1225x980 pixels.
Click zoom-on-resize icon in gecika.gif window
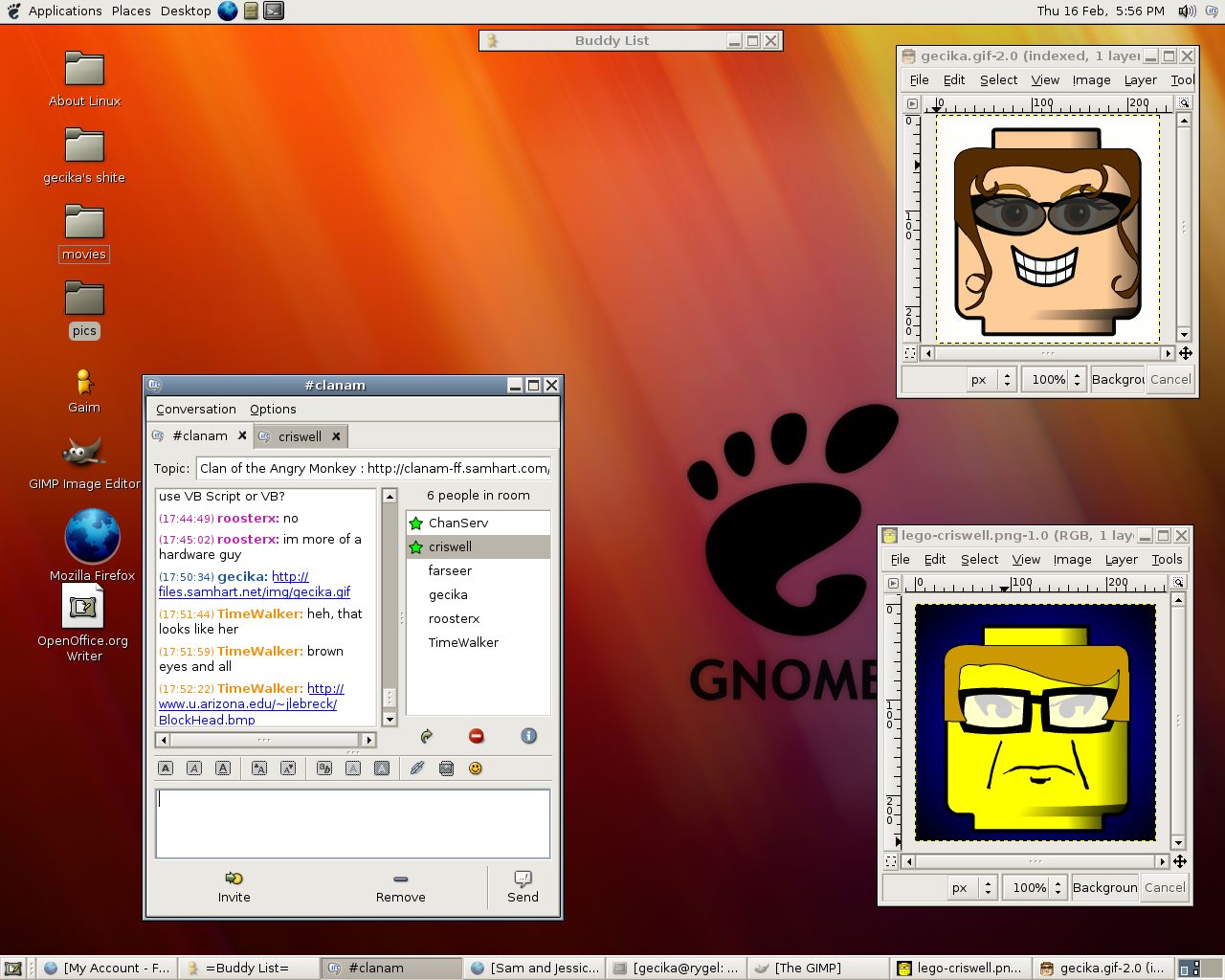click(1184, 102)
